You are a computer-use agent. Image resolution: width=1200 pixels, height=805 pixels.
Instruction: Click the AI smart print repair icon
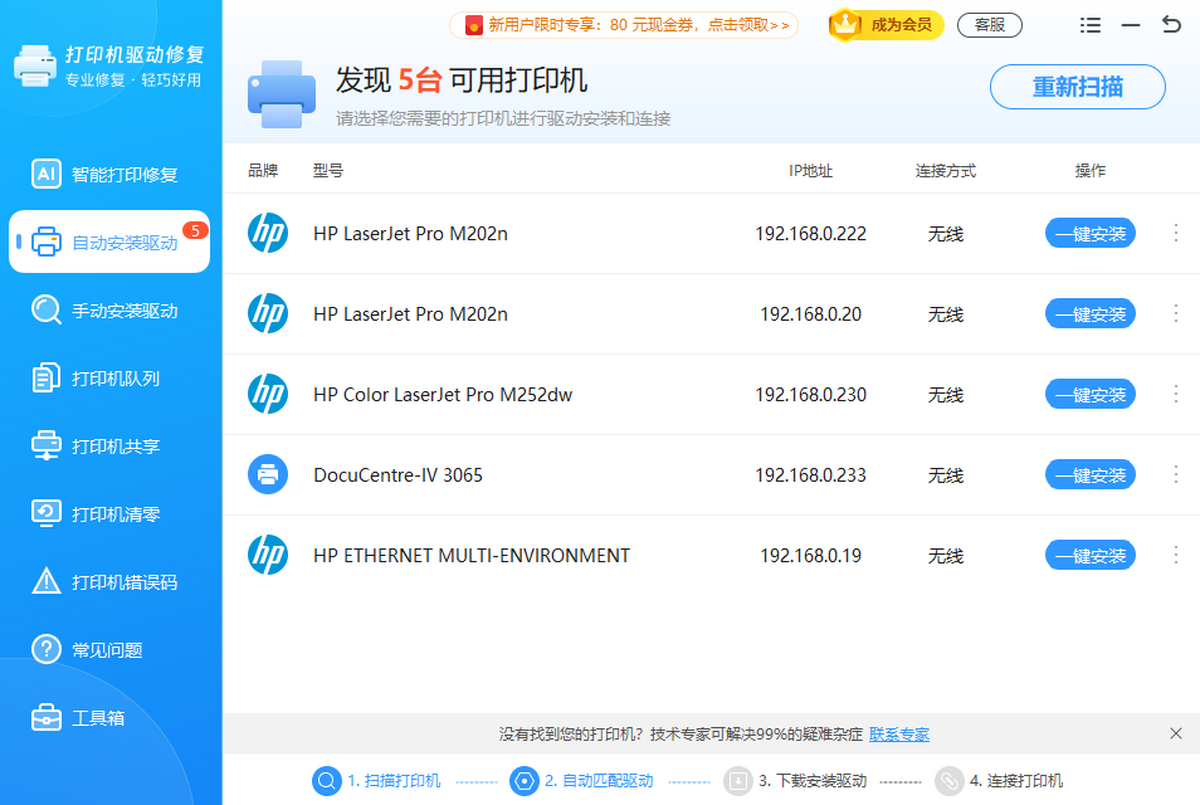tap(46, 174)
